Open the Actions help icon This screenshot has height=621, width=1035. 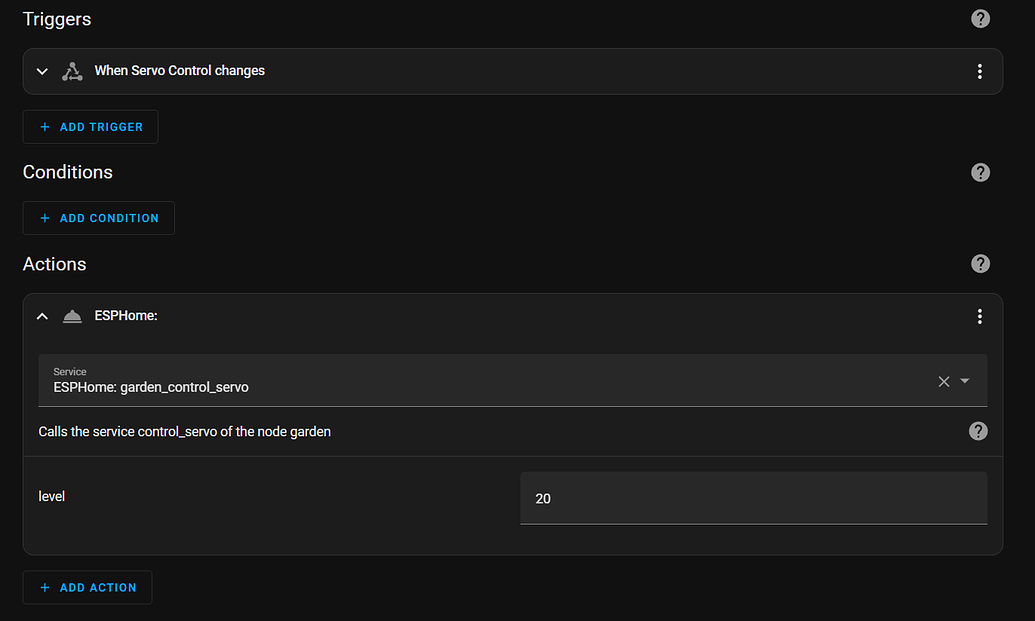pos(980,263)
